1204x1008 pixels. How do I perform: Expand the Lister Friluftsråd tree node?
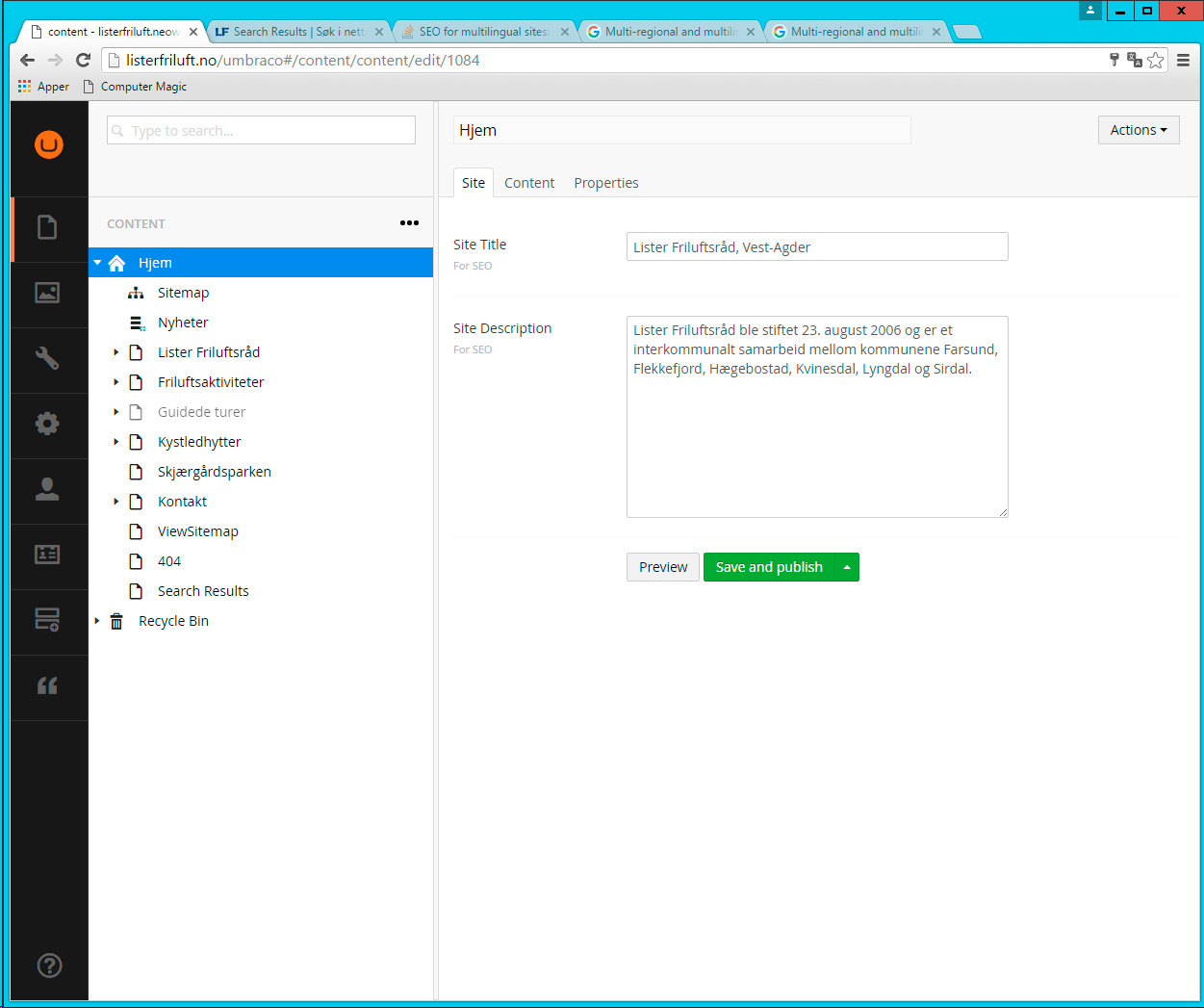116,352
